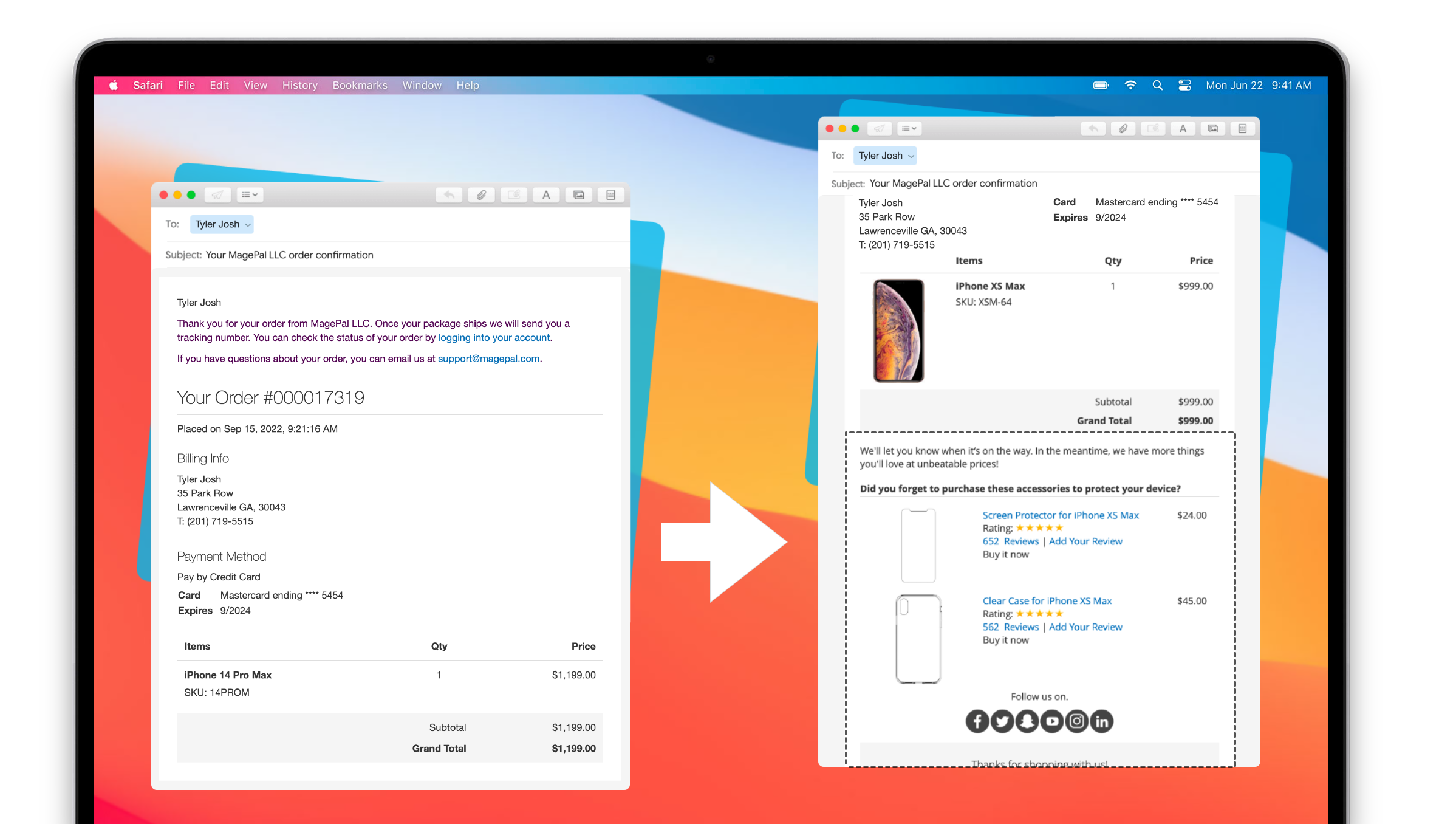The width and height of the screenshot is (1456, 824).
Task: Click markup icon in left mail window
Action: [514, 194]
